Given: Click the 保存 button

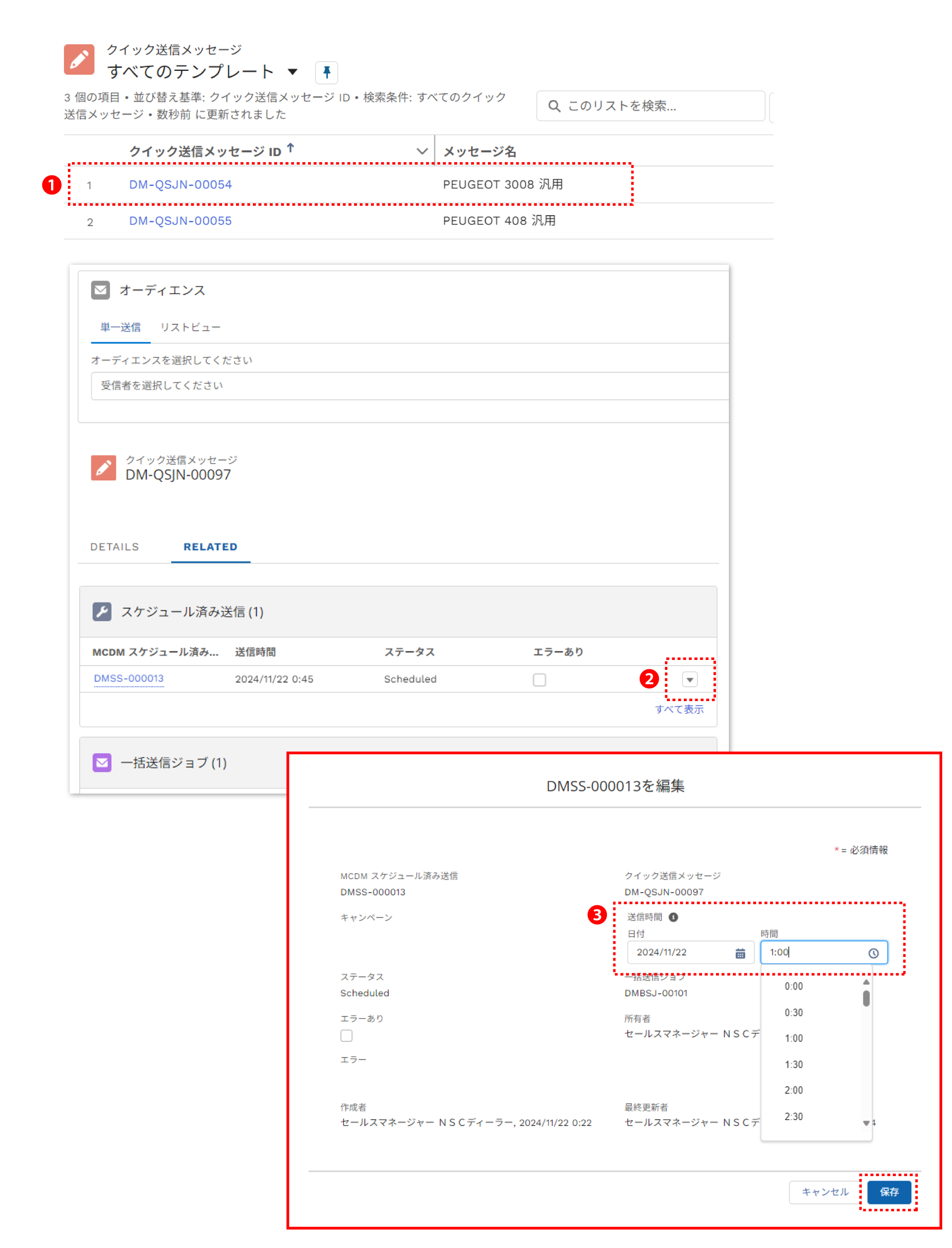Looking at the screenshot, I should point(889,1192).
